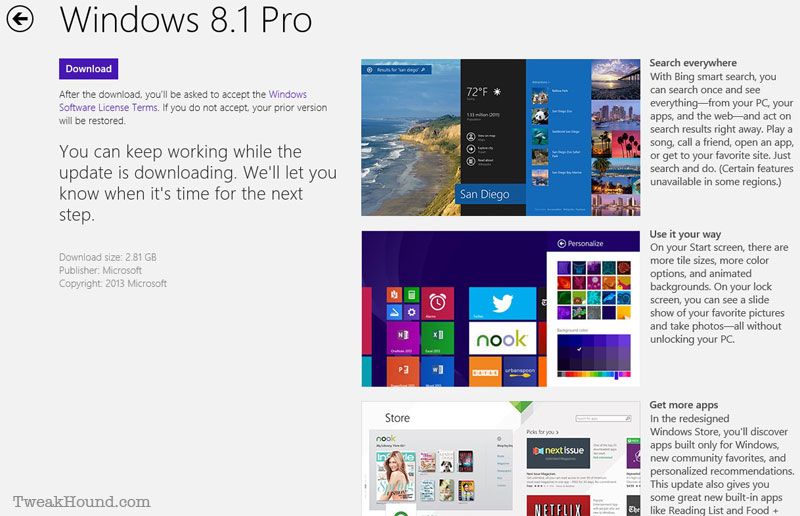
Task: Click the purple Download button
Action: [x=88, y=69]
